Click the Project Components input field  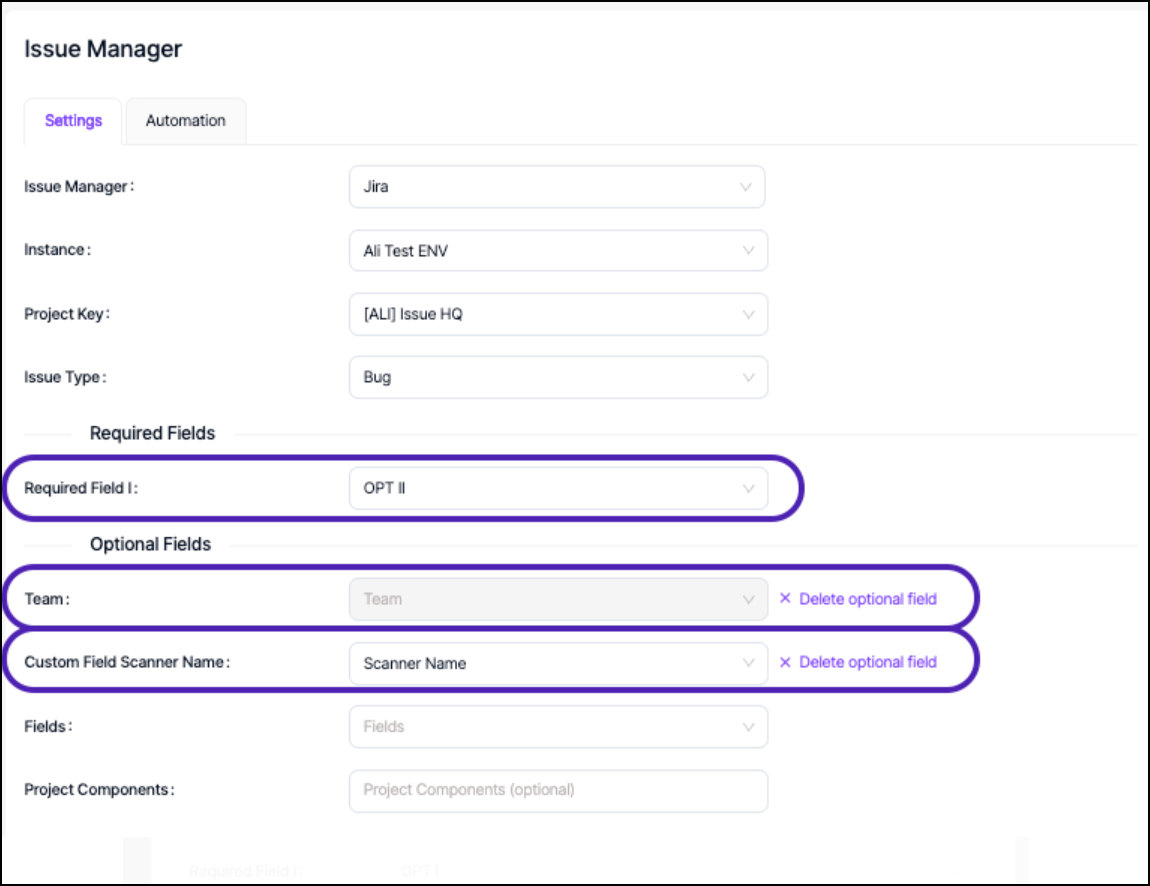[x=557, y=790]
